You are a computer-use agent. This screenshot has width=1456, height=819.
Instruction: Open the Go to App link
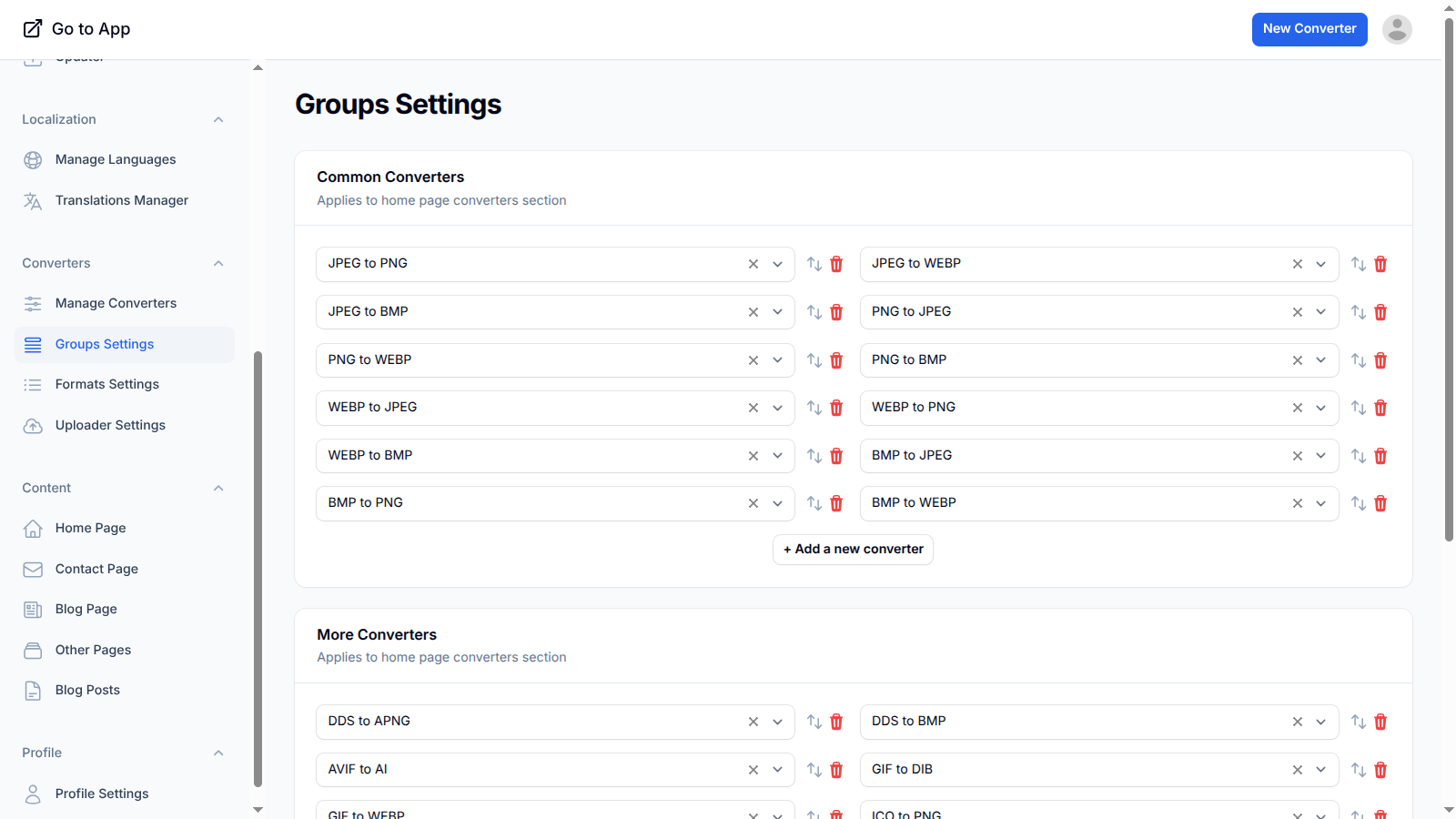tap(77, 29)
